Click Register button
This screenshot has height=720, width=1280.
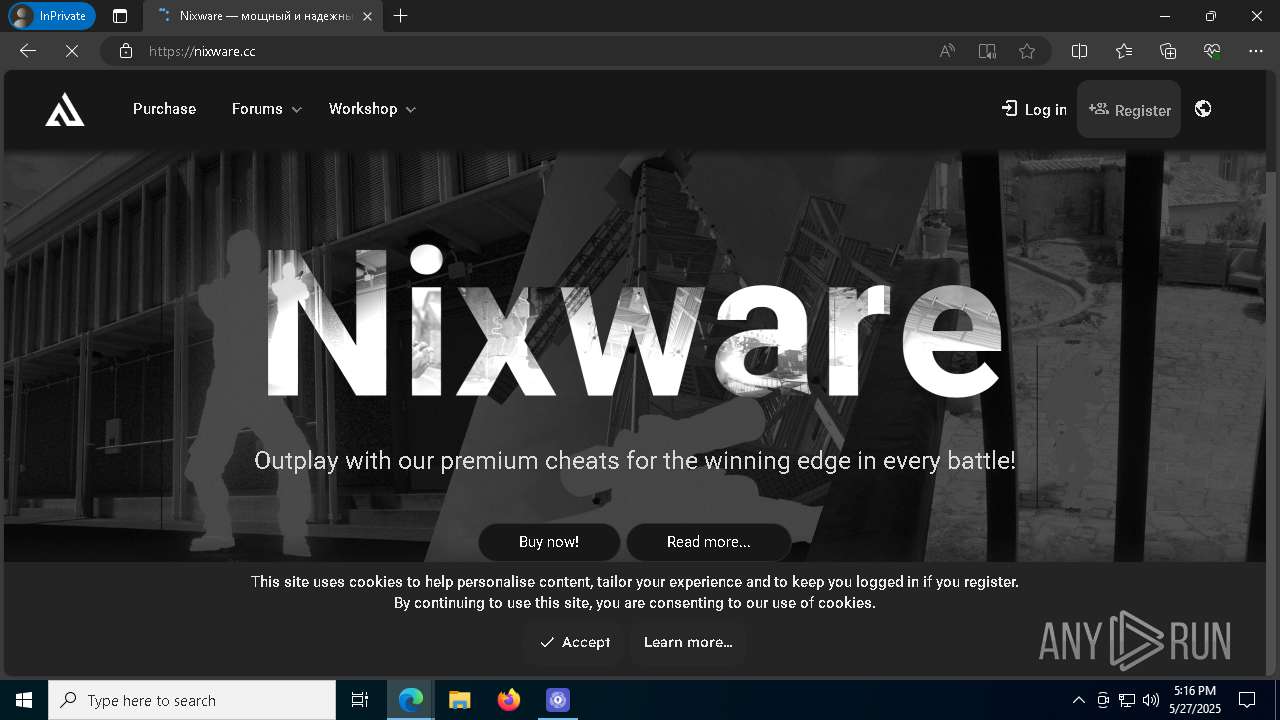1129,109
